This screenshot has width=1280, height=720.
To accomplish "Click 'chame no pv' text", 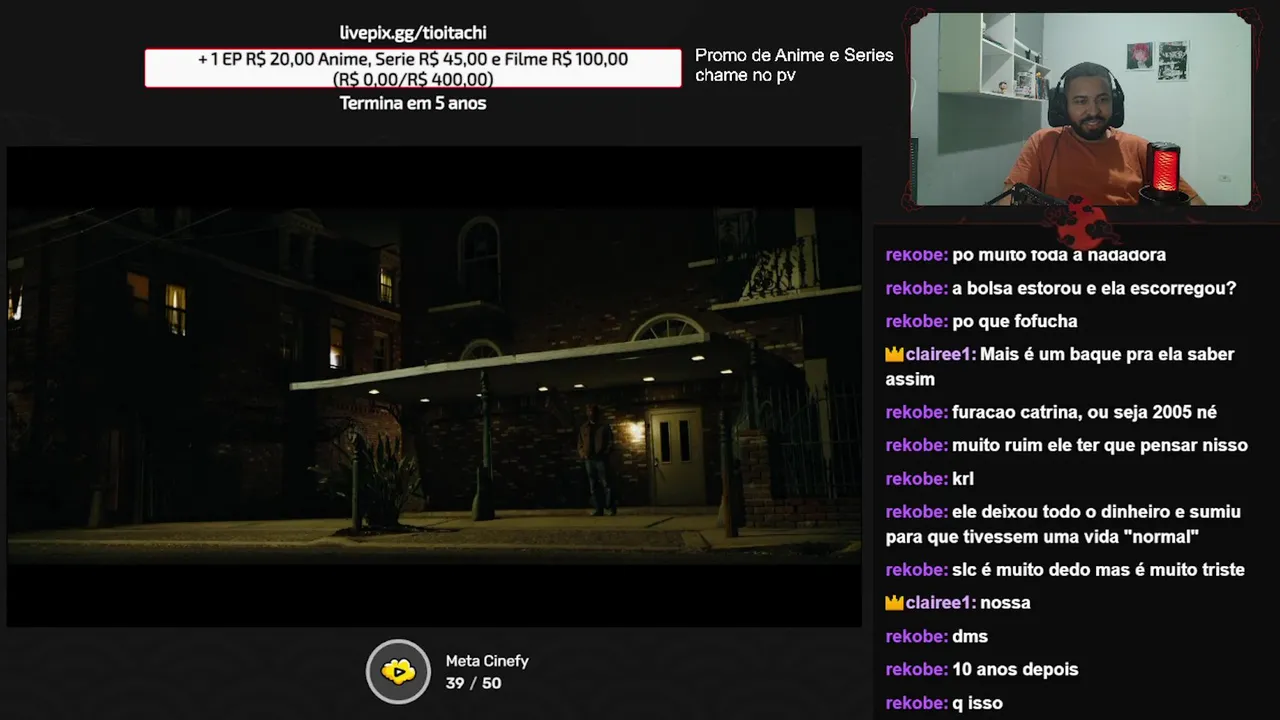I will [x=745, y=75].
